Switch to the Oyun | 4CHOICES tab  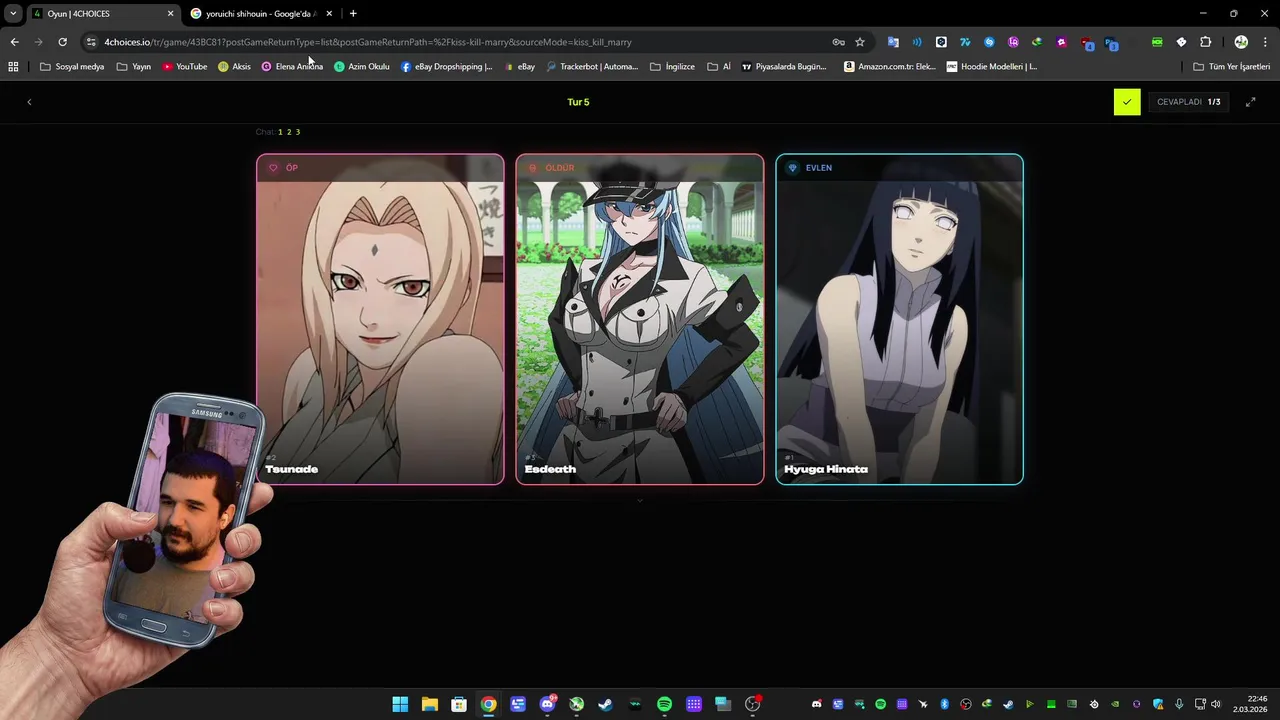(x=103, y=14)
